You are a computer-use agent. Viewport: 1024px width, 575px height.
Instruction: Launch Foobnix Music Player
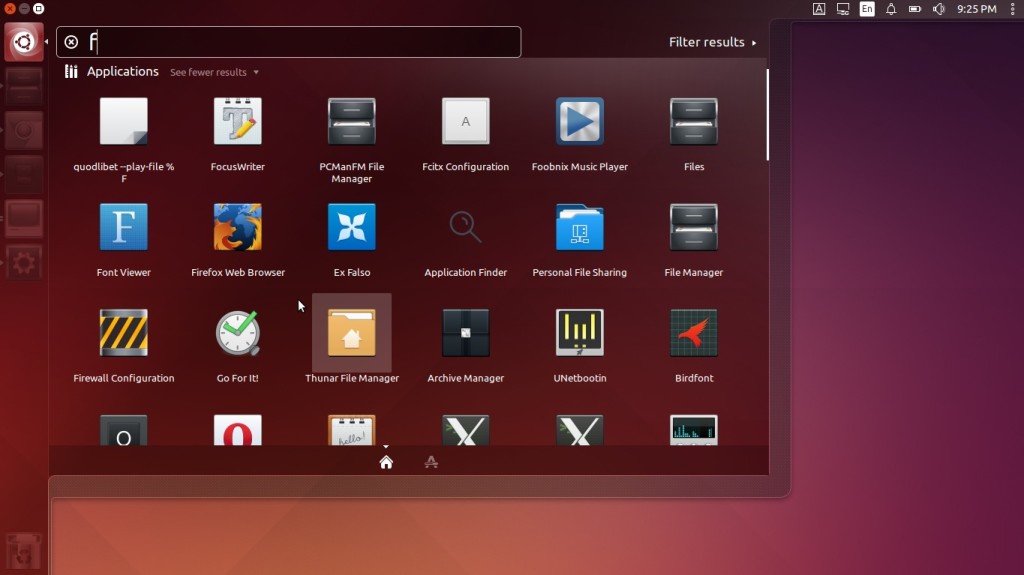pos(580,122)
